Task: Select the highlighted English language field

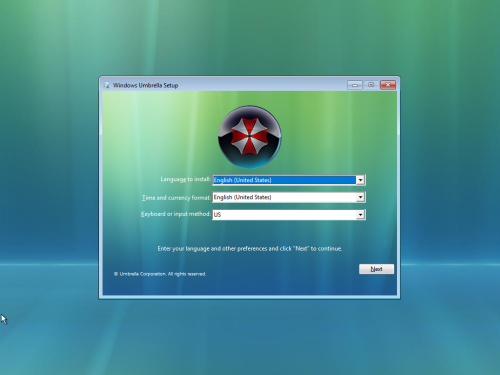Action: pos(284,180)
